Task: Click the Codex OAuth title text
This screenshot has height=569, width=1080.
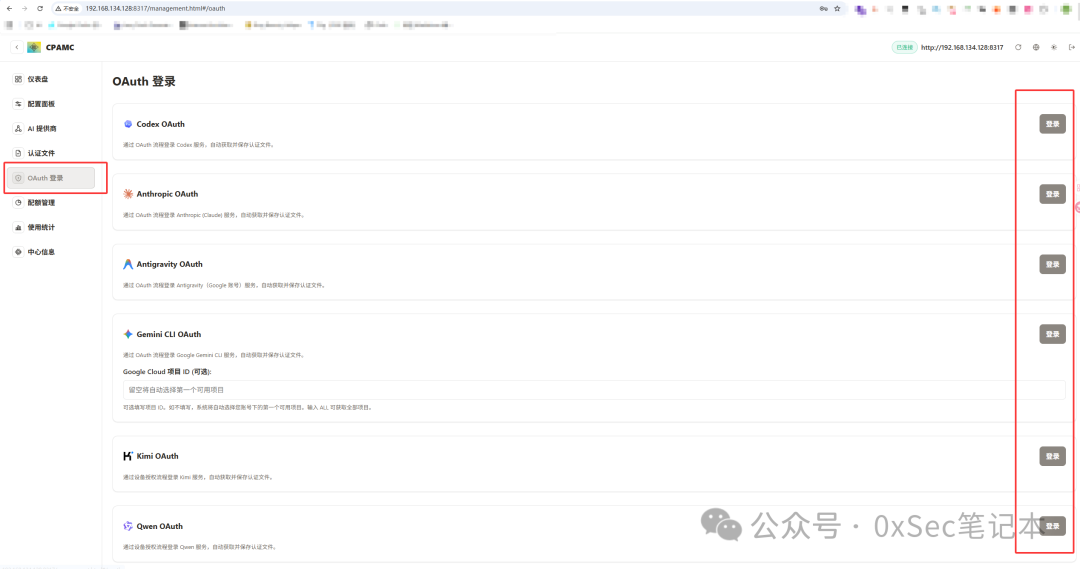Action: click(160, 124)
